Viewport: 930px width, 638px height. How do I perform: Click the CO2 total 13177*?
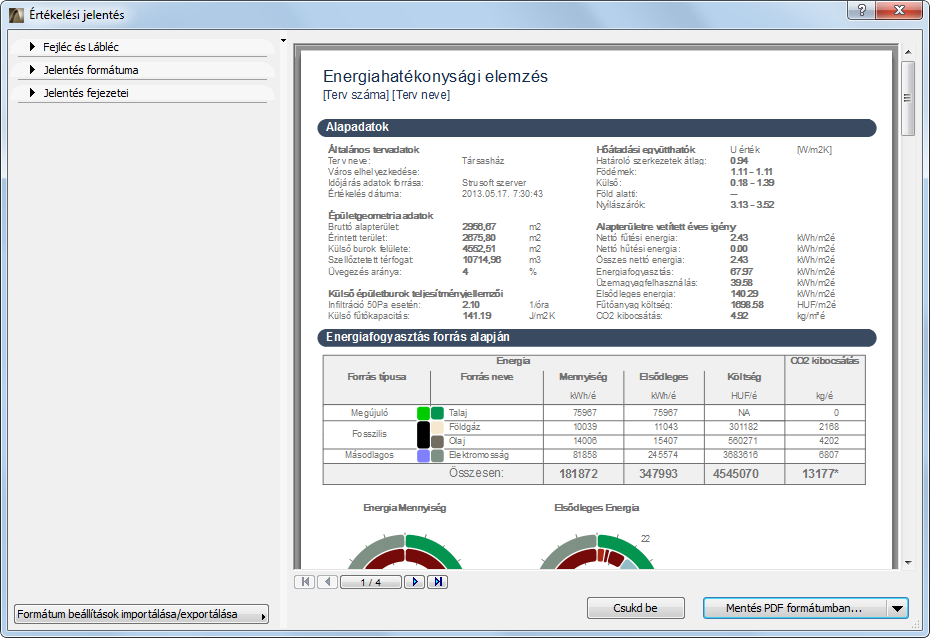point(820,474)
